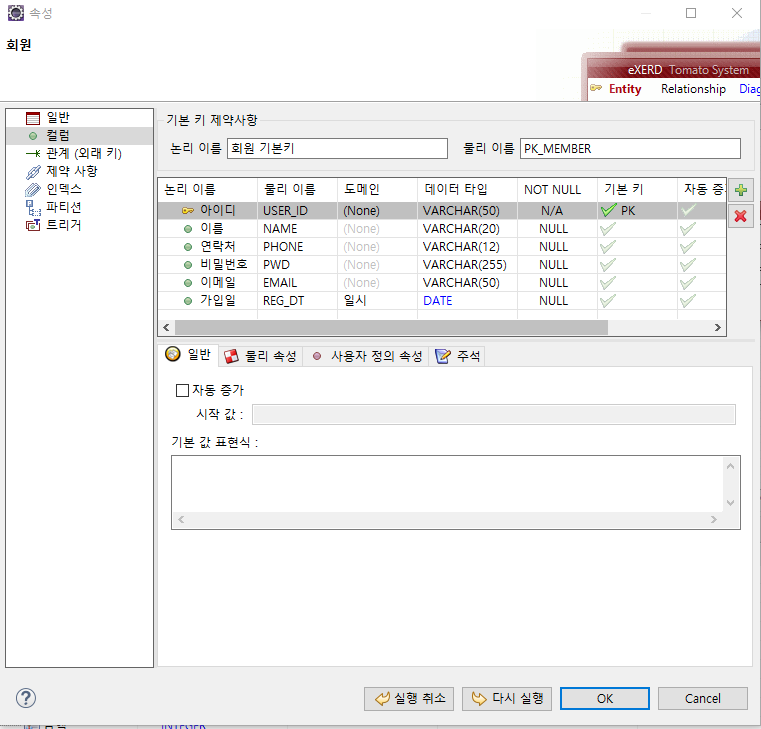Screen dimensions: 761x729
Task: Click the 시작 값 input field
Action: [494, 414]
